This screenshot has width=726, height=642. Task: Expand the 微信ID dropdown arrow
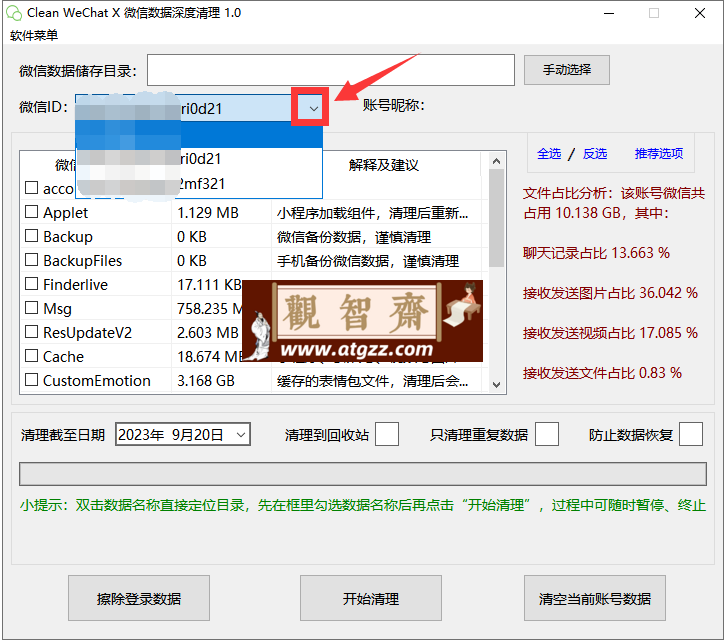click(313, 108)
